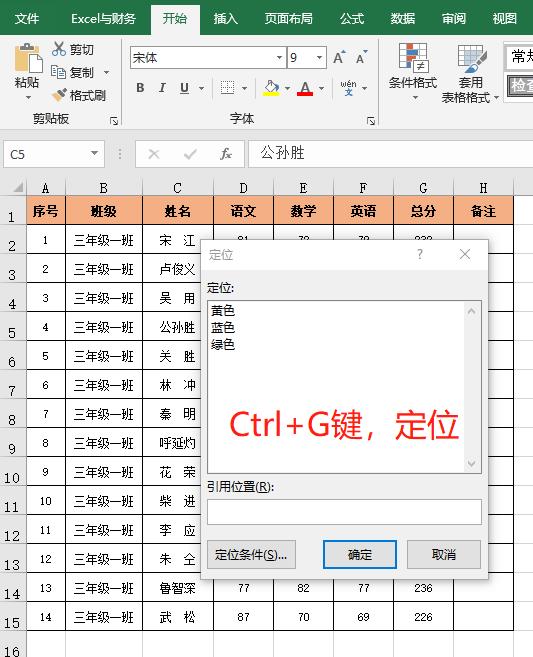
Task: Click the Select All corner triangle
Action: 17,187
